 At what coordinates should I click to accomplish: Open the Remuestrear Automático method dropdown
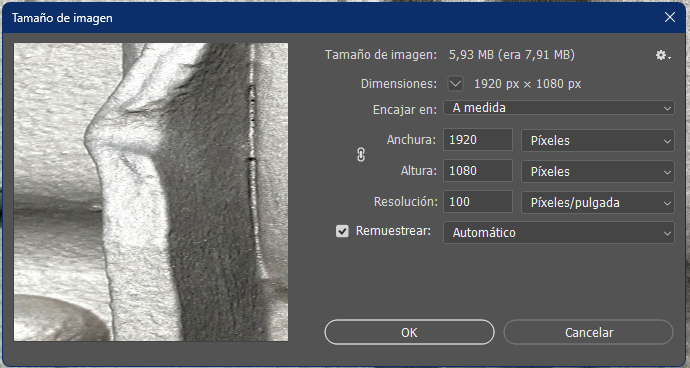tap(558, 232)
